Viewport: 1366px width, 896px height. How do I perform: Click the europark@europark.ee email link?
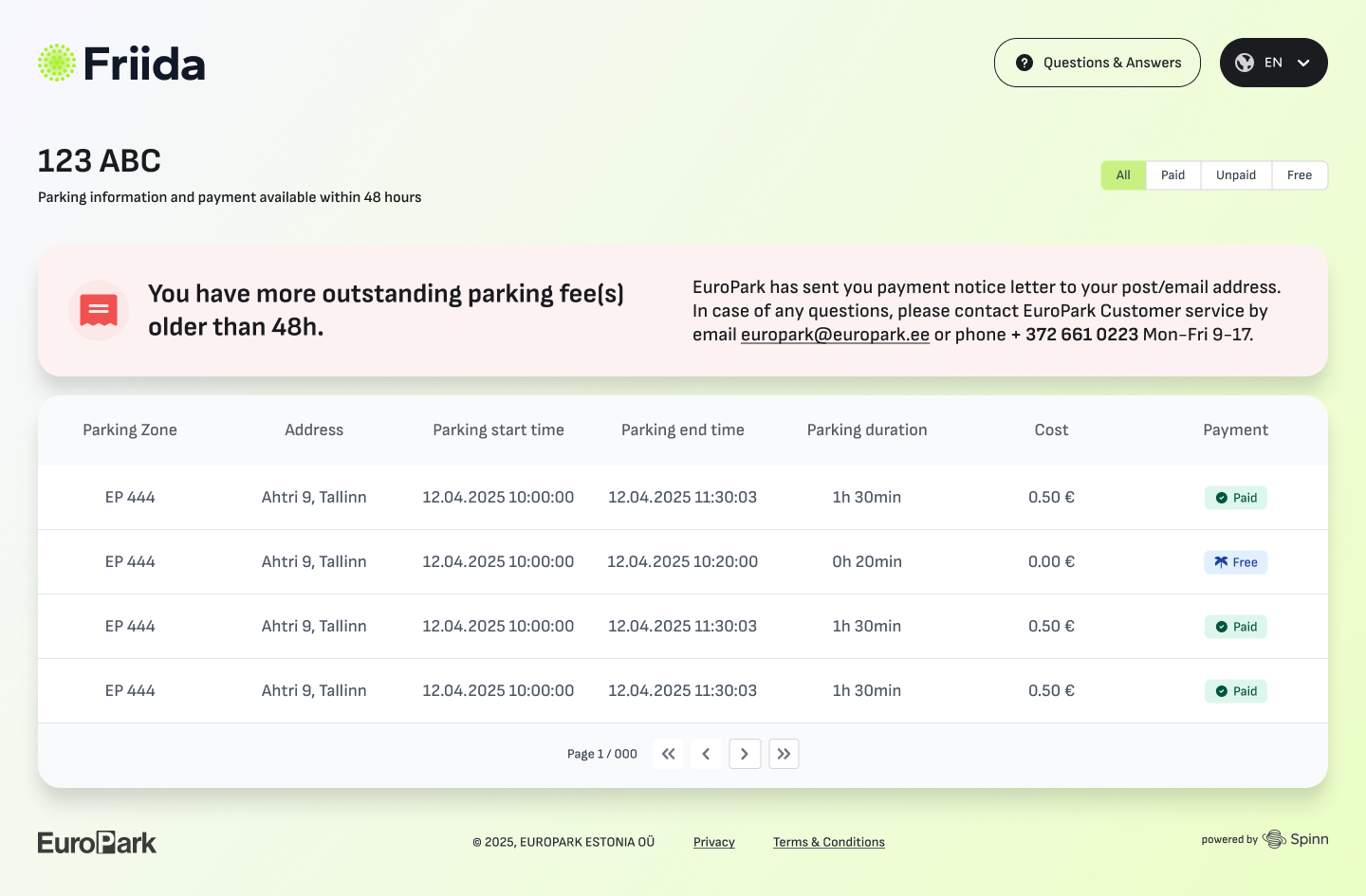click(x=835, y=335)
